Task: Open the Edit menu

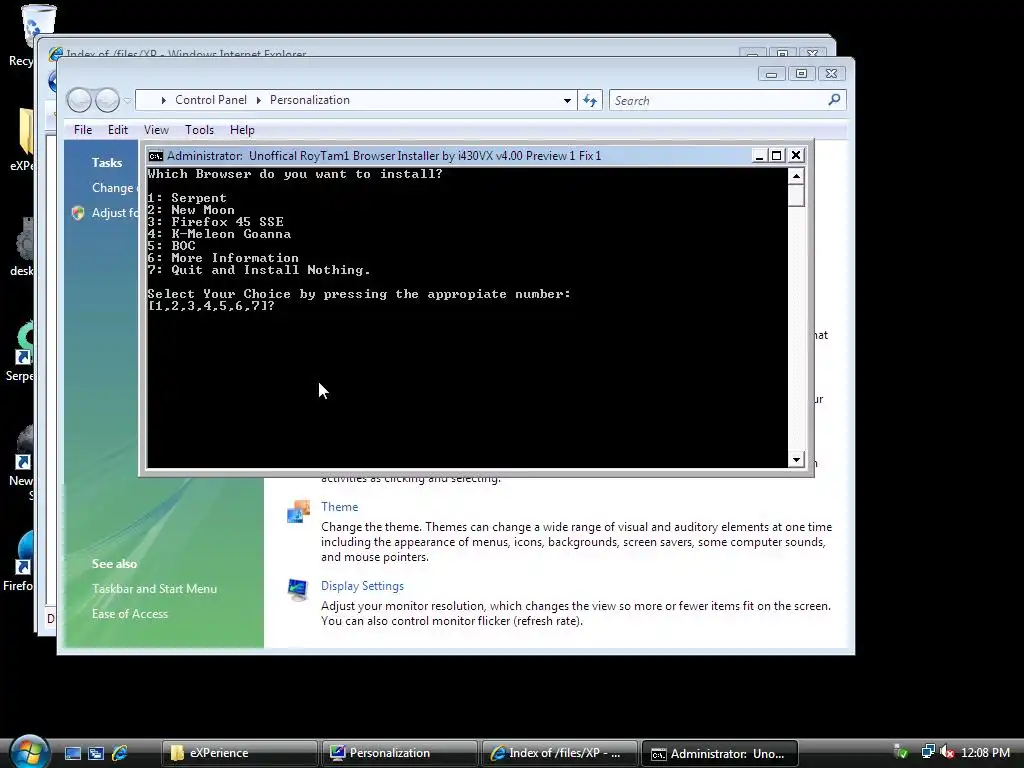Action: 118,130
